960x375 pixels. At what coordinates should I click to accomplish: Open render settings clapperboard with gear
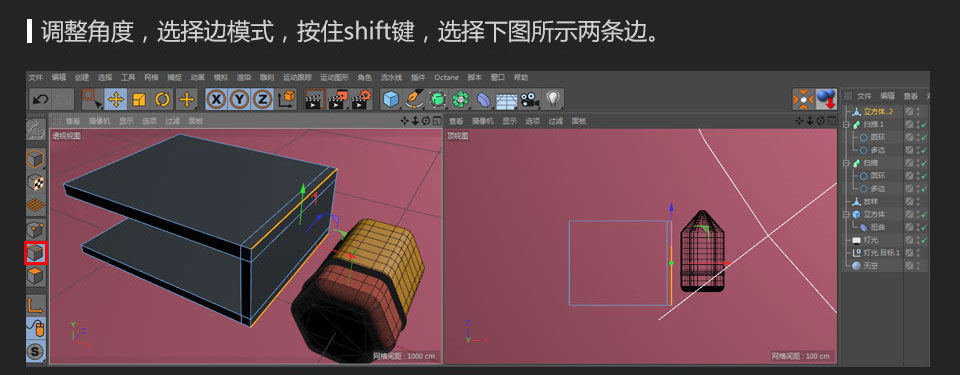click(362, 99)
